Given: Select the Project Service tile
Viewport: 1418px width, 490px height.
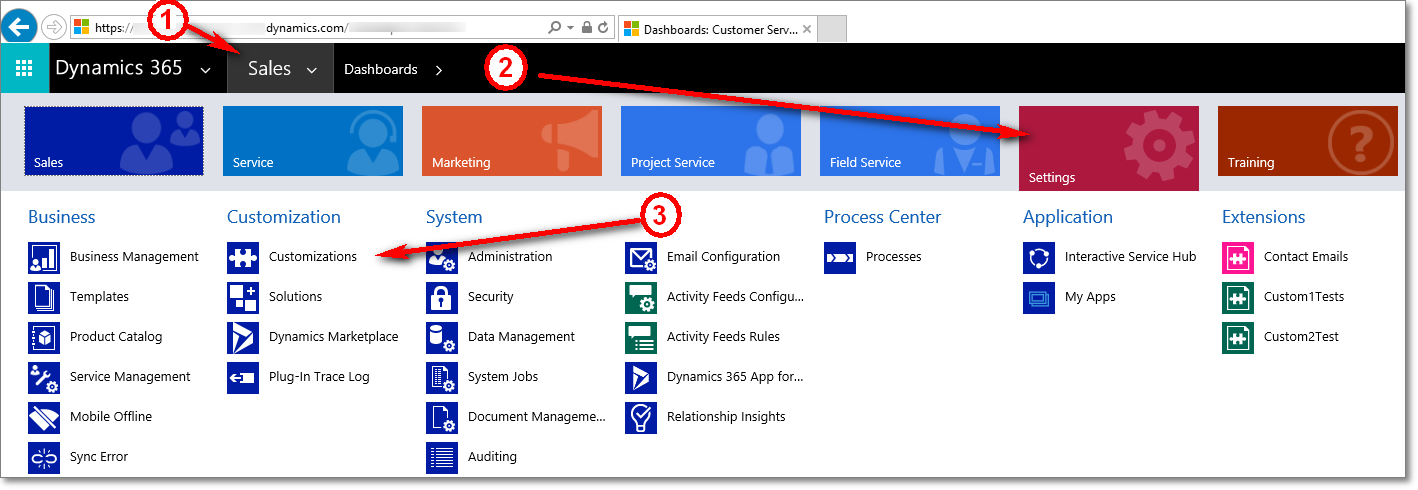Looking at the screenshot, I should [711, 141].
